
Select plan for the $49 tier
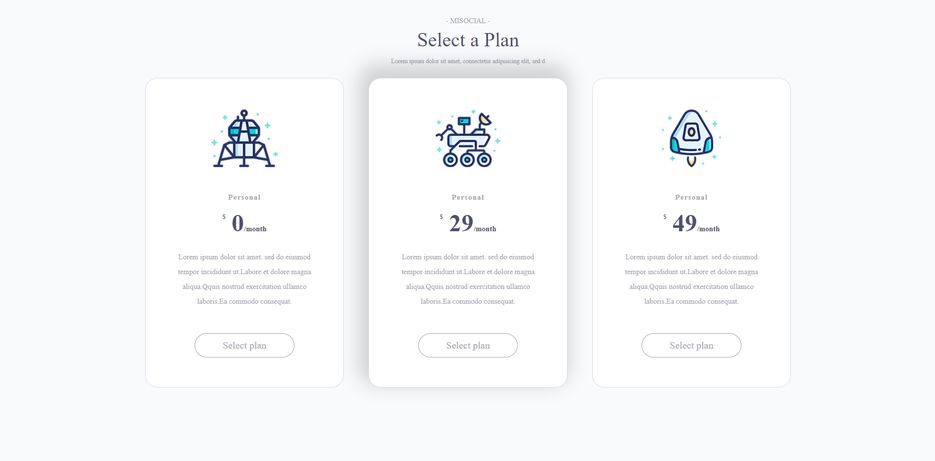tap(691, 345)
